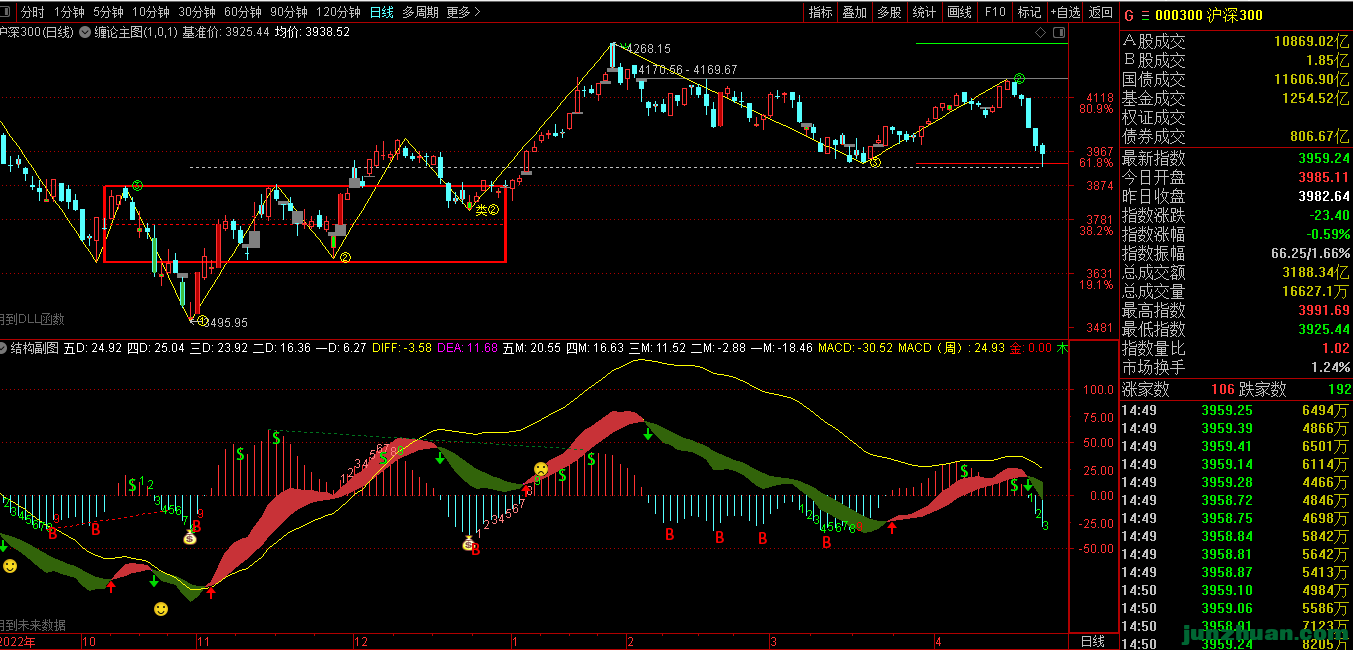Click the DIFF -3.58 readout

tap(402, 348)
